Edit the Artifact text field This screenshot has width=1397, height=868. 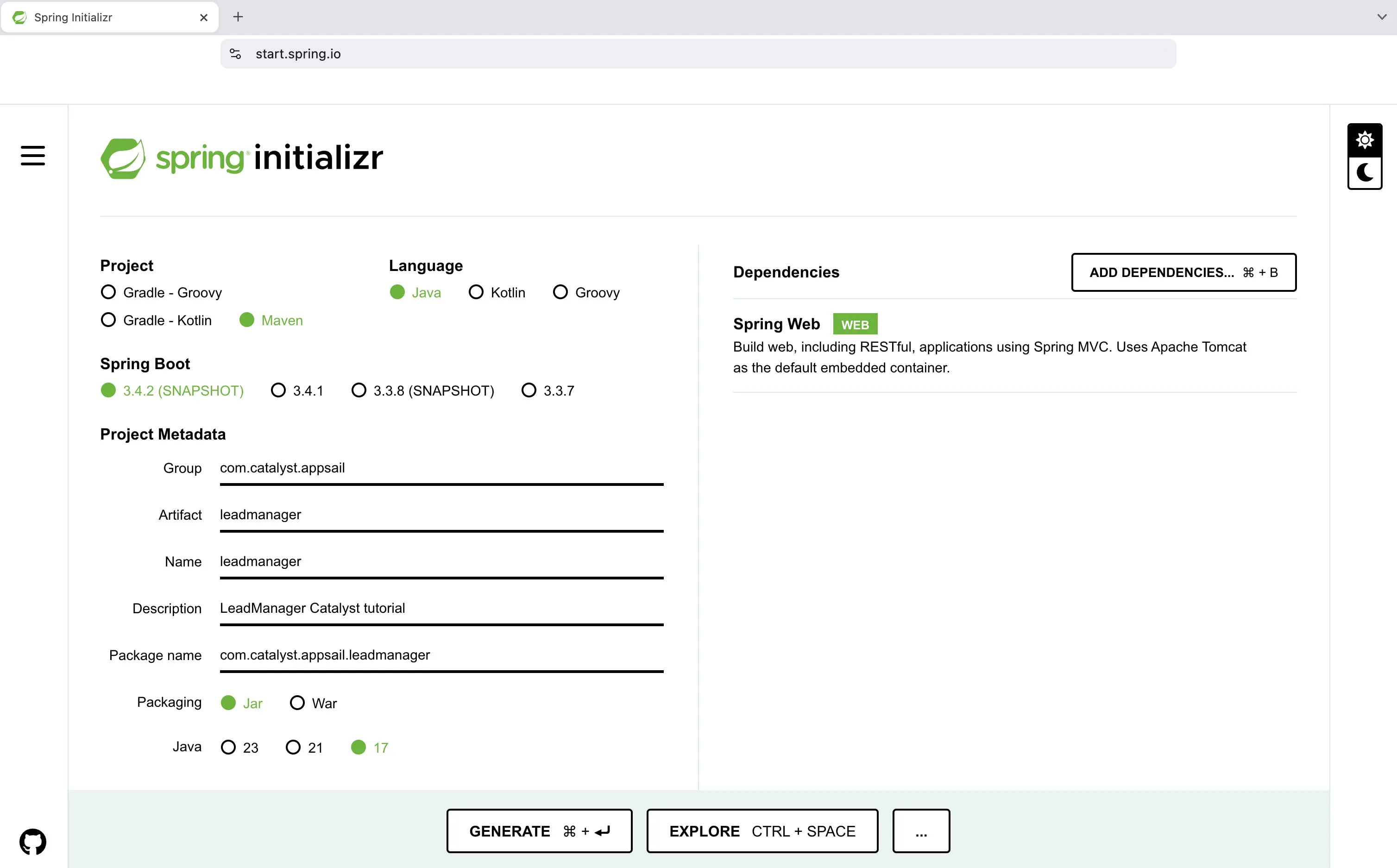[441, 515]
